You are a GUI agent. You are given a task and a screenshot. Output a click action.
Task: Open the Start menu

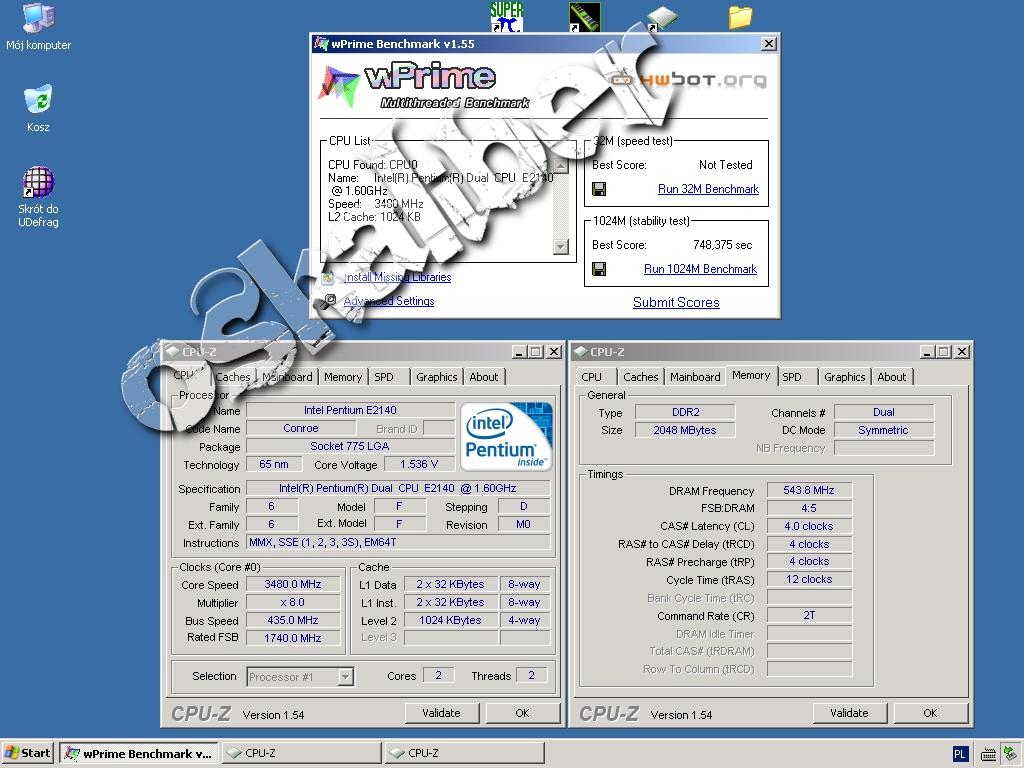[x=27, y=754]
